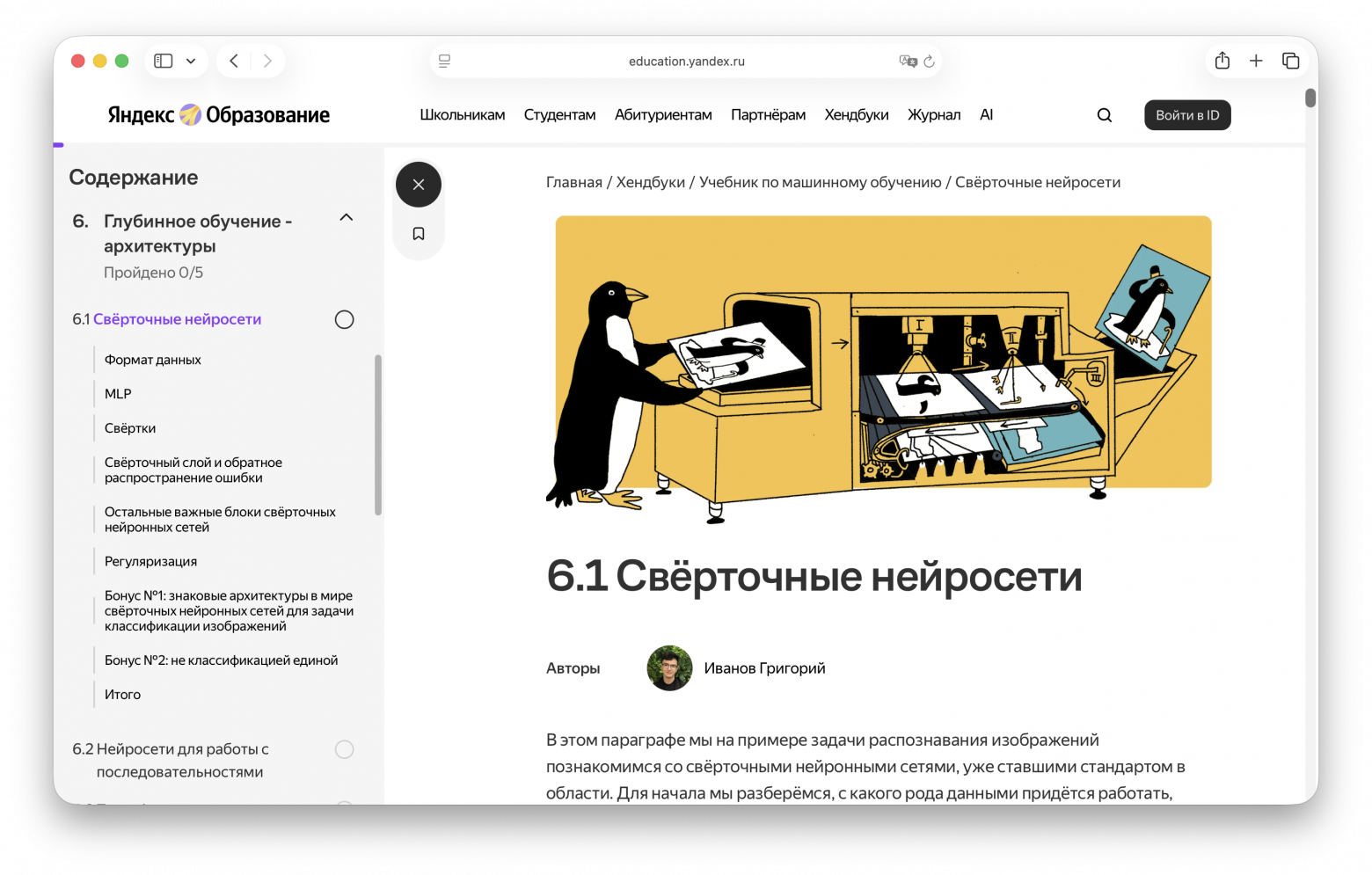
Task: Mark lesson 6.1 as completed
Action: click(x=344, y=319)
